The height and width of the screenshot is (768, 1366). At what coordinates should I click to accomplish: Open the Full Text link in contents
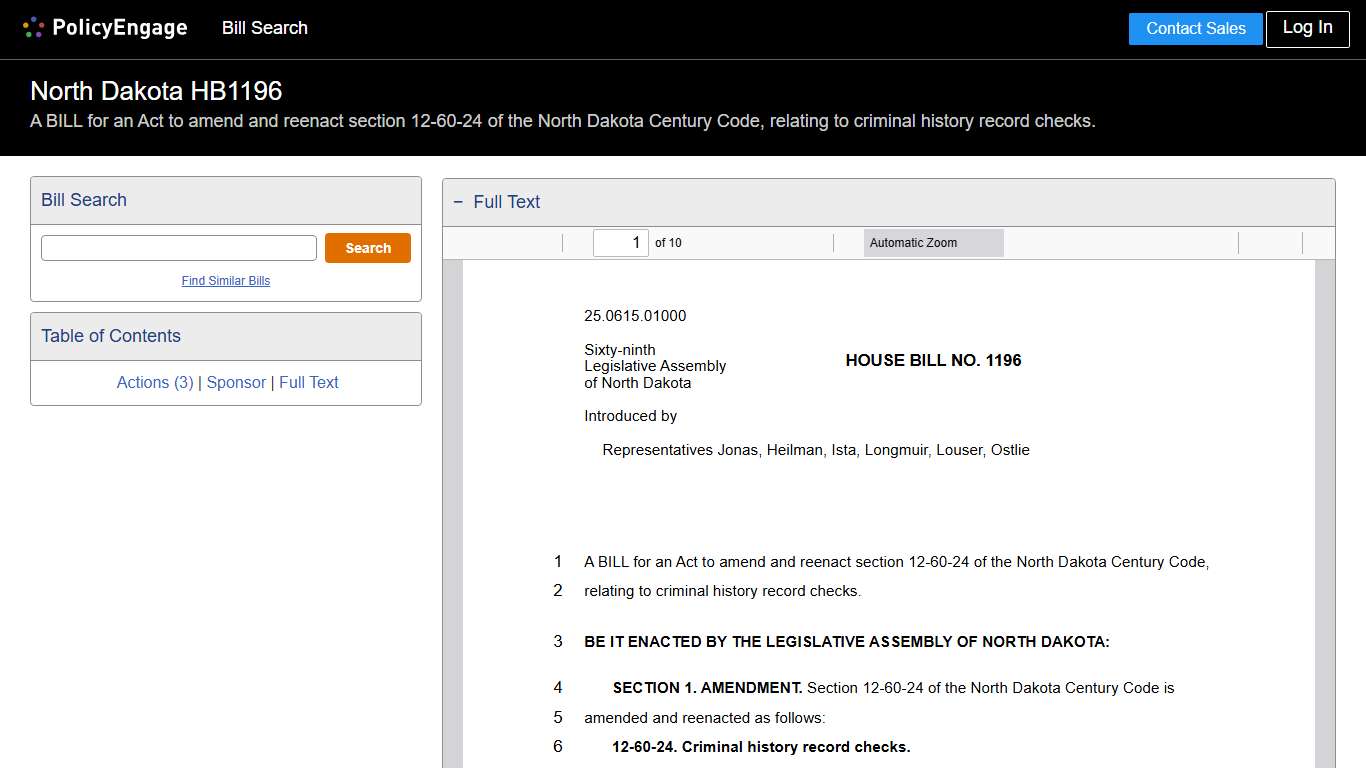[308, 382]
